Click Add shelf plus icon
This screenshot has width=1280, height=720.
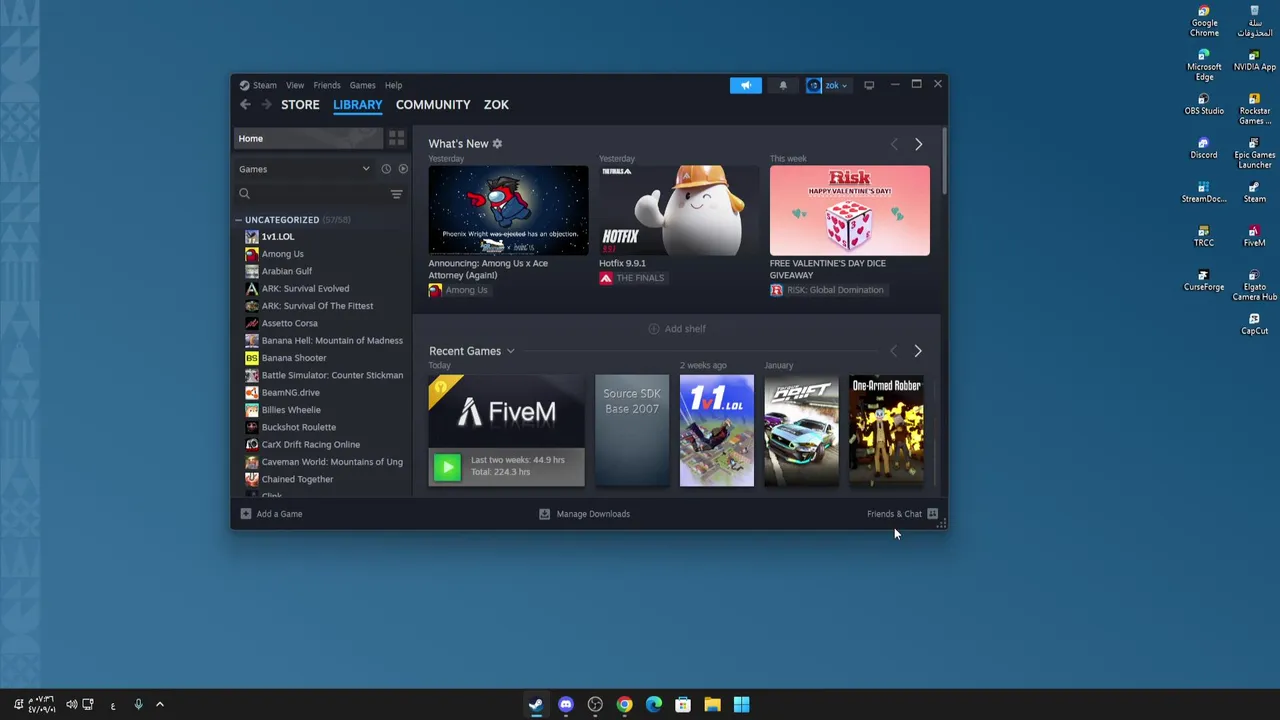point(654,328)
